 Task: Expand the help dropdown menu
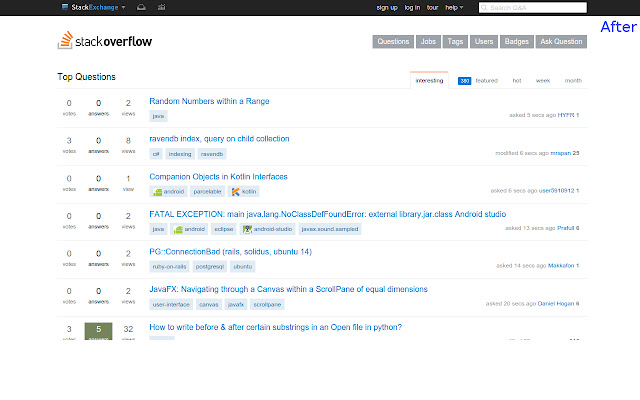454,7
